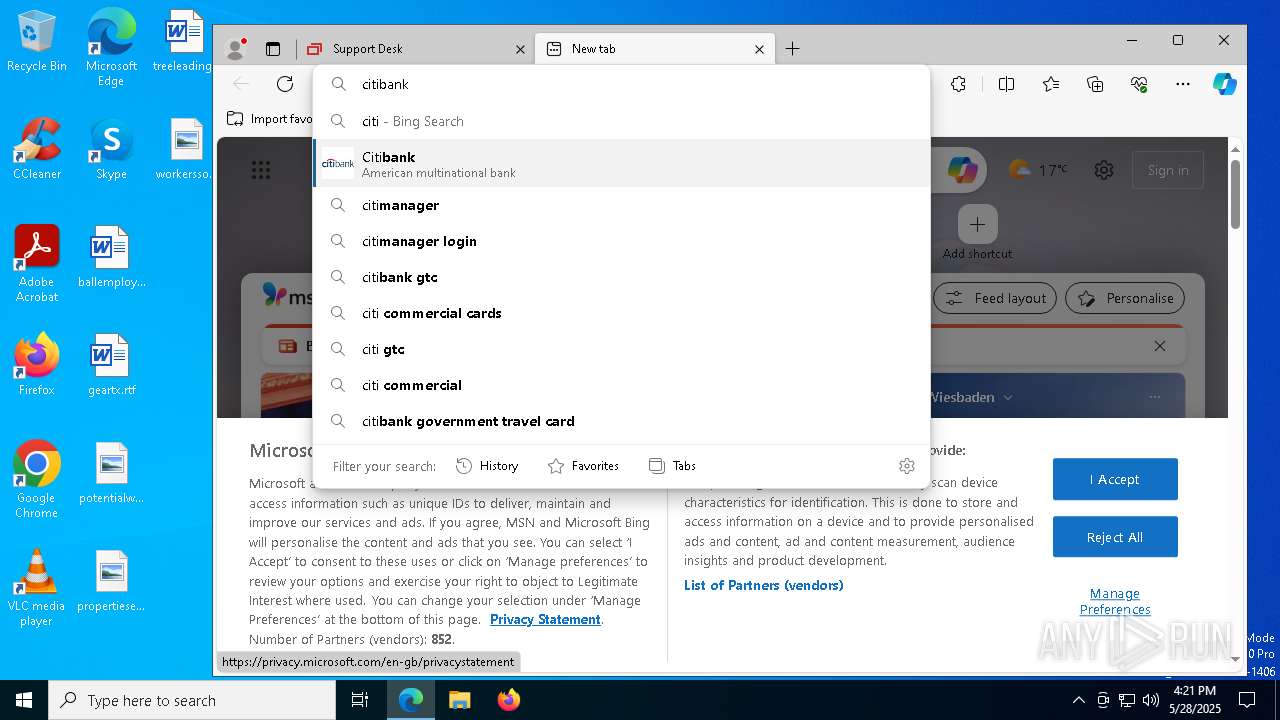This screenshot has width=1280, height=720.
Task: Open weather widget showing 17°C
Action: point(1038,170)
